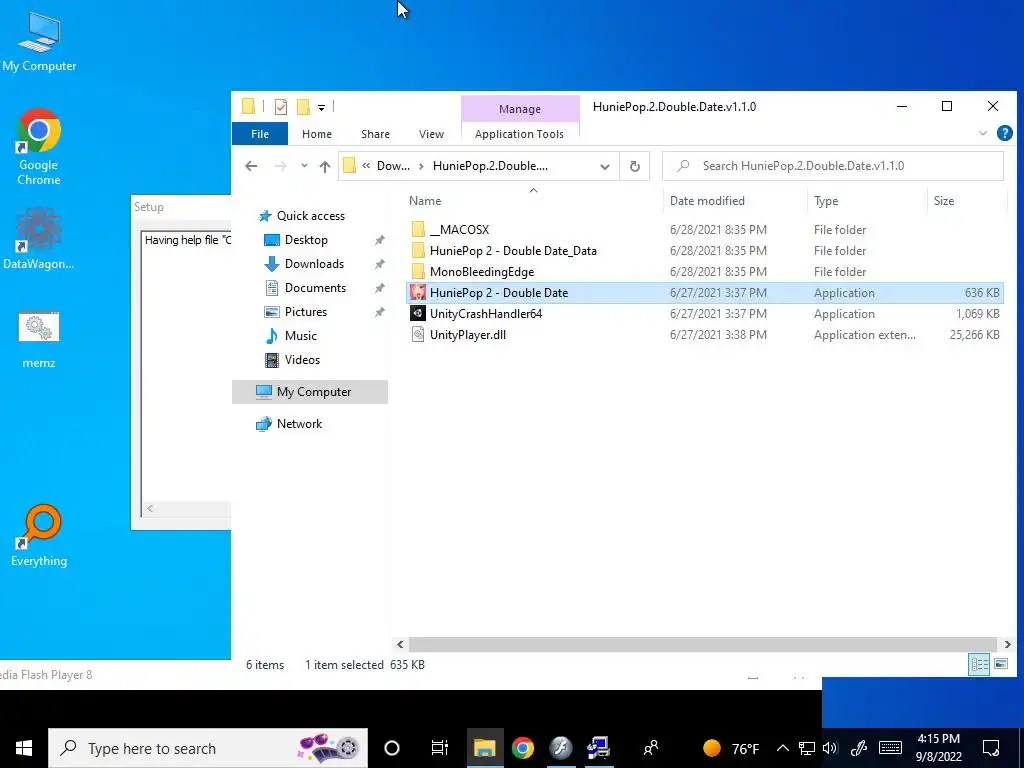Screen dimensions: 1024x768
Task: Switch to the View ribbon tab
Action: click(431, 134)
